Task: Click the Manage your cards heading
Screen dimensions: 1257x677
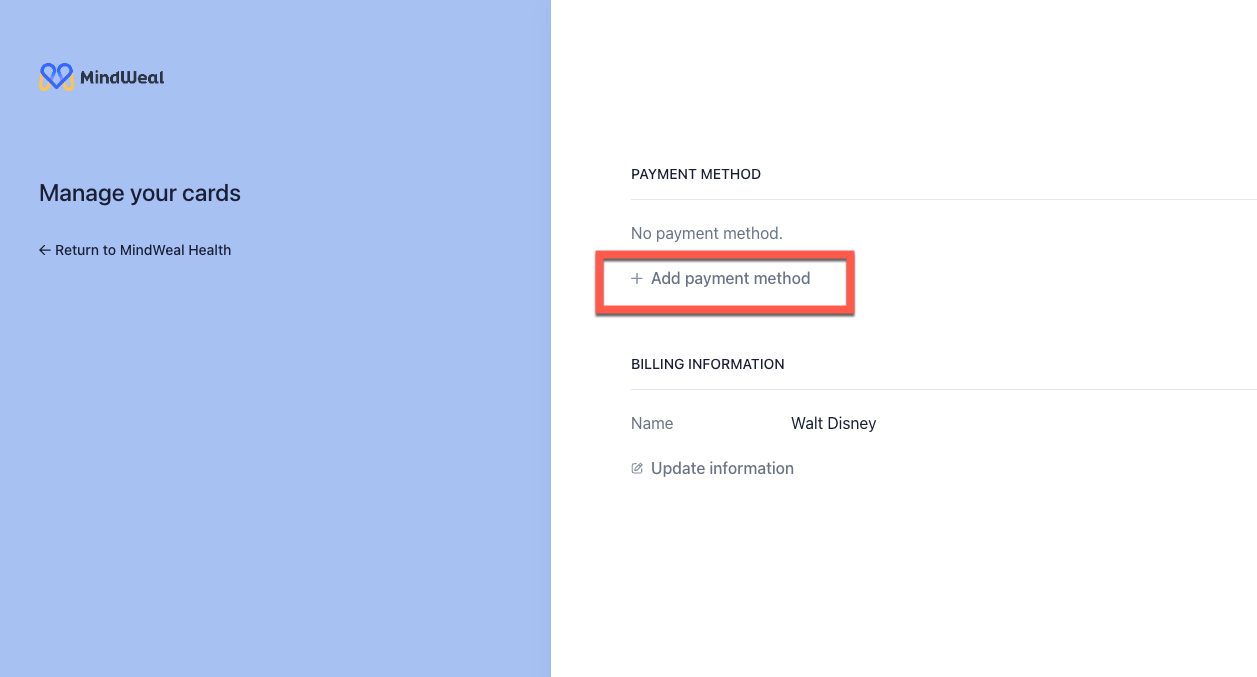Action: (x=139, y=193)
